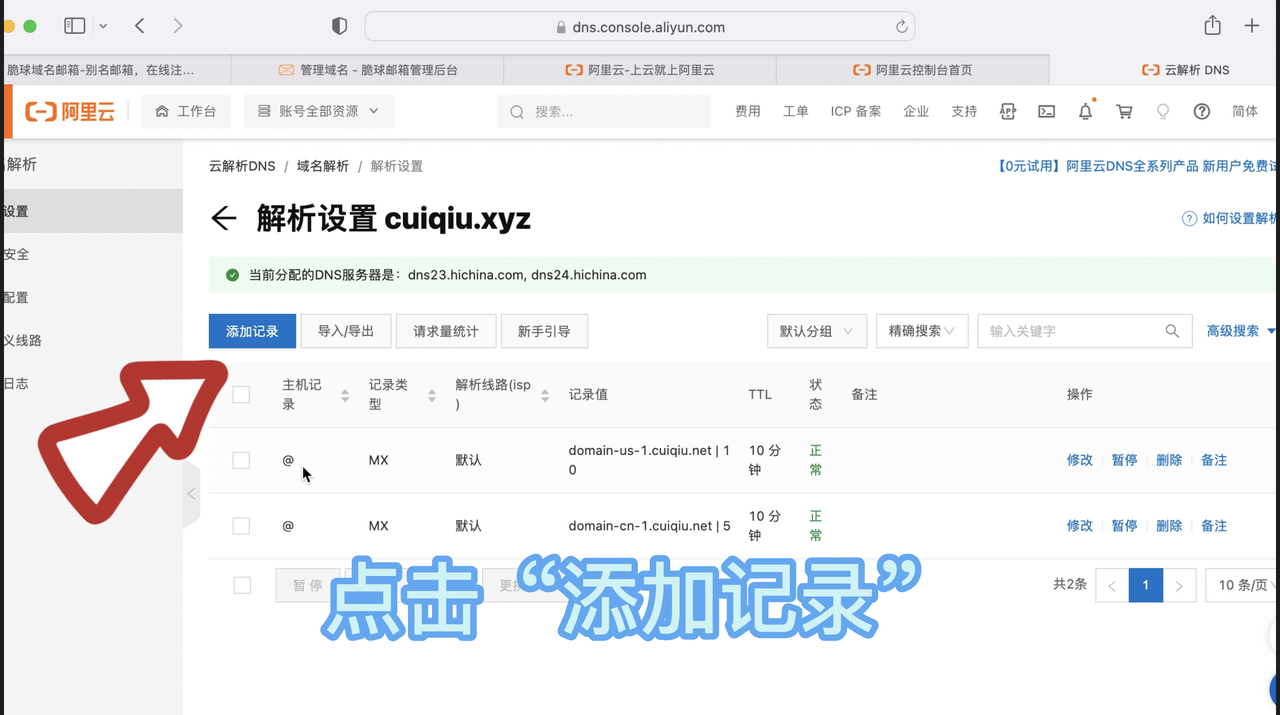The image size is (1280, 715).
Task: Open 支持 menu
Action: (964, 111)
